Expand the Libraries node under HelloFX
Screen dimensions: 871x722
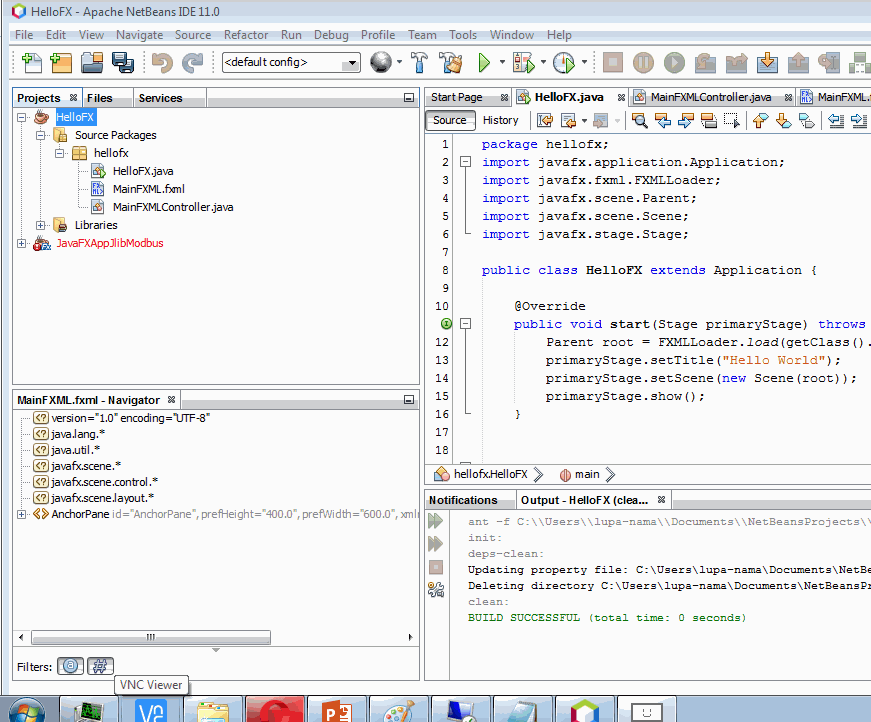coord(42,225)
